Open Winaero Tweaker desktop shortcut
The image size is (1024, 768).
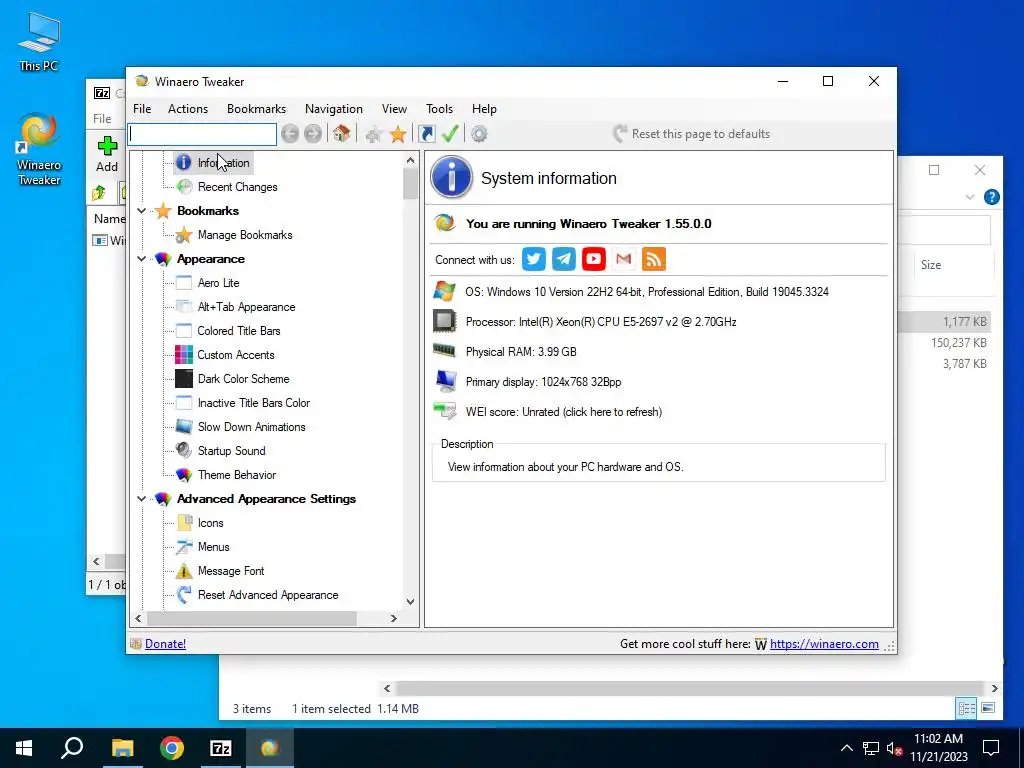39,150
